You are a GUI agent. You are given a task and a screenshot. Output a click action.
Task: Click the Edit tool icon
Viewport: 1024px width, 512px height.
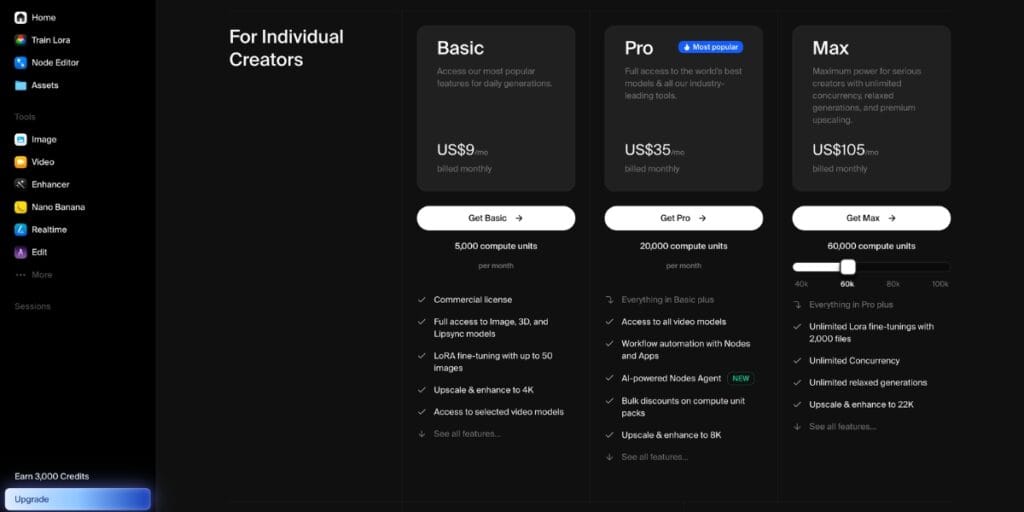pos(20,252)
